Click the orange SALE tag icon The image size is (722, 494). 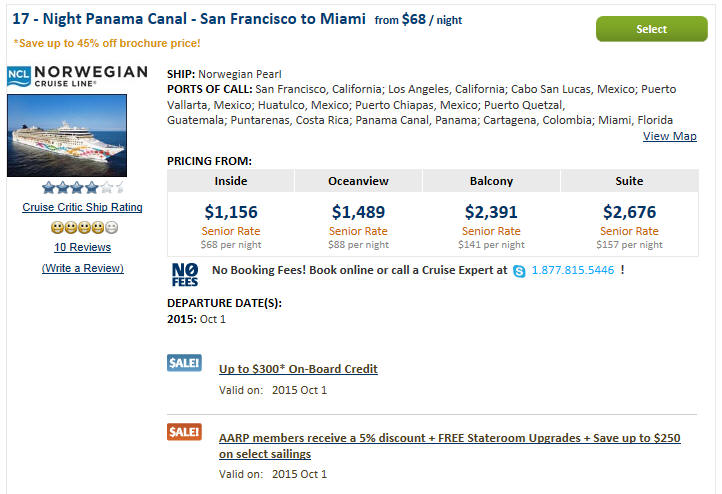[x=184, y=432]
